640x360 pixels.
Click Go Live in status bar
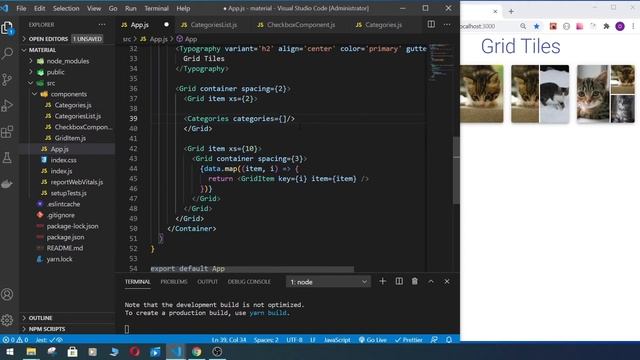coord(373,340)
